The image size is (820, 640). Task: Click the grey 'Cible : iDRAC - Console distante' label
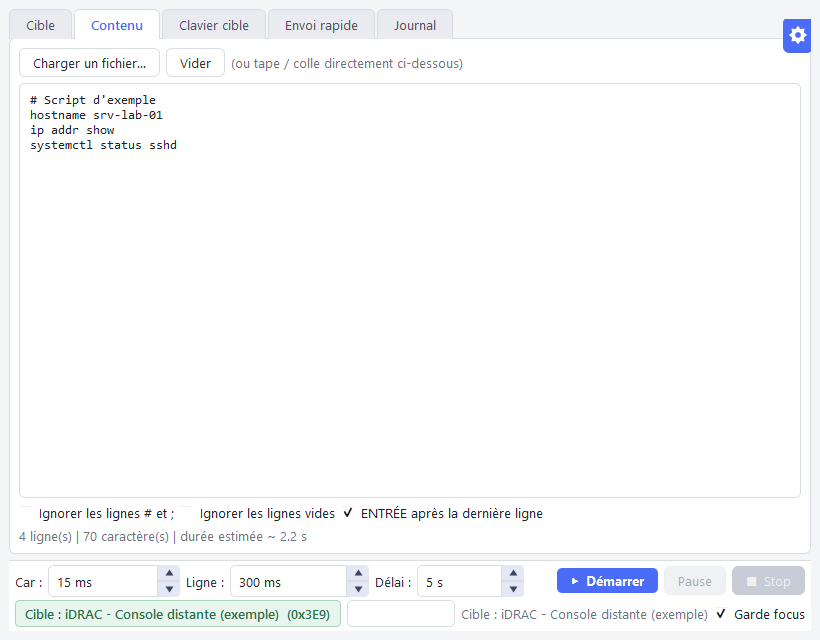[584, 614]
